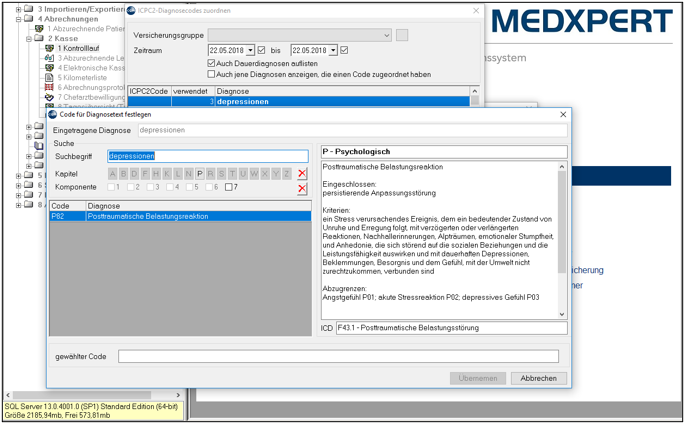Click the title icon of Code für Diagnosetext festlegen dialog
Image resolution: width=685 pixels, height=424 pixels.
point(53,114)
